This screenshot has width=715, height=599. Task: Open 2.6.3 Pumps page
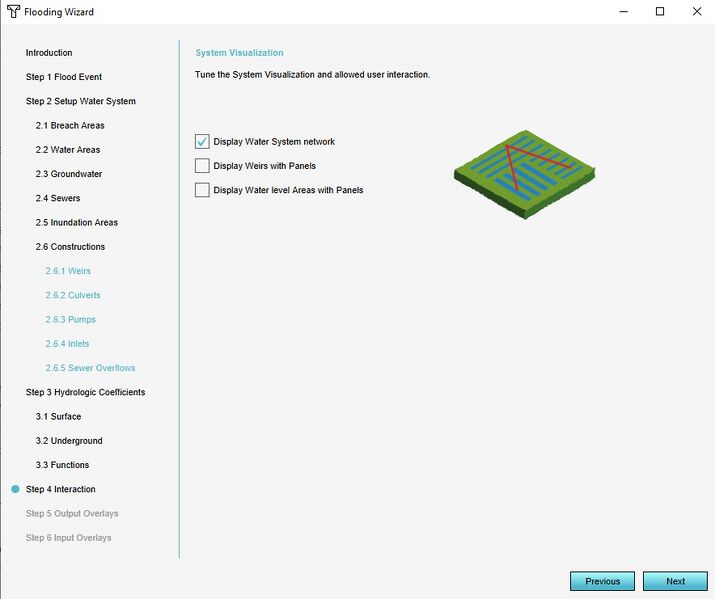71,320
